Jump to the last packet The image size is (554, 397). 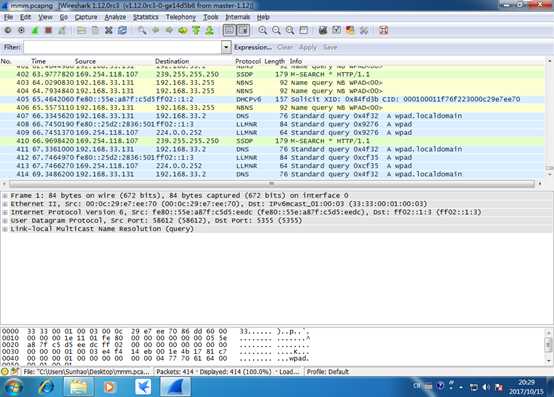pos(210,30)
